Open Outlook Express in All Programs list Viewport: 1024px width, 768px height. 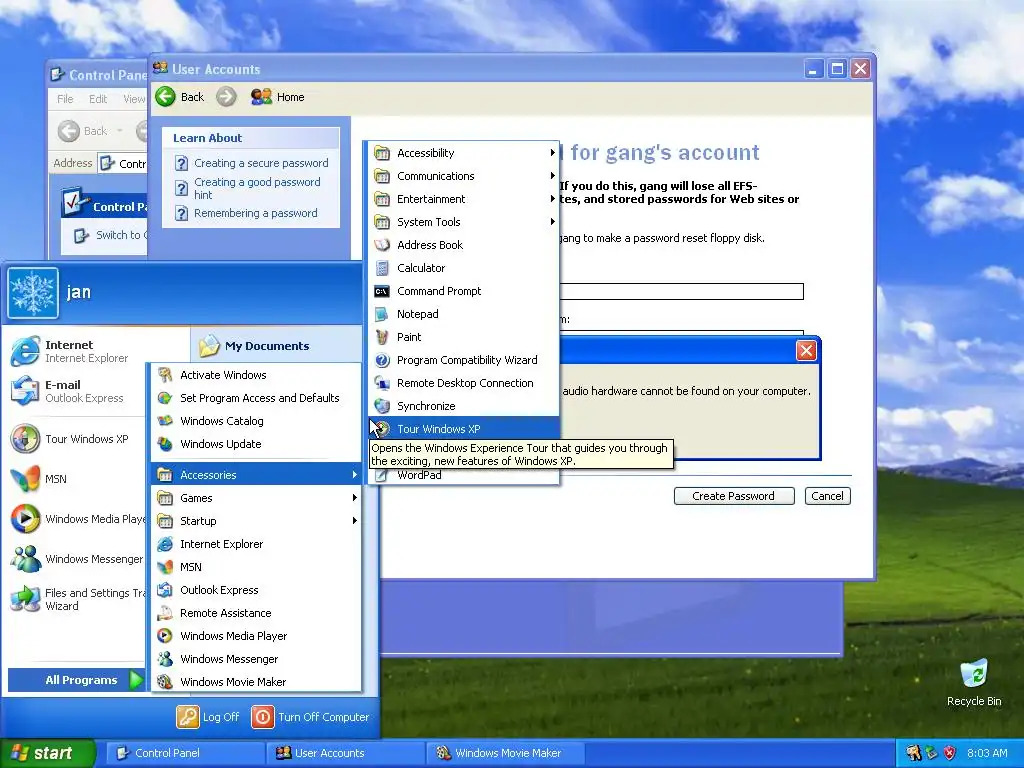[257, 590]
